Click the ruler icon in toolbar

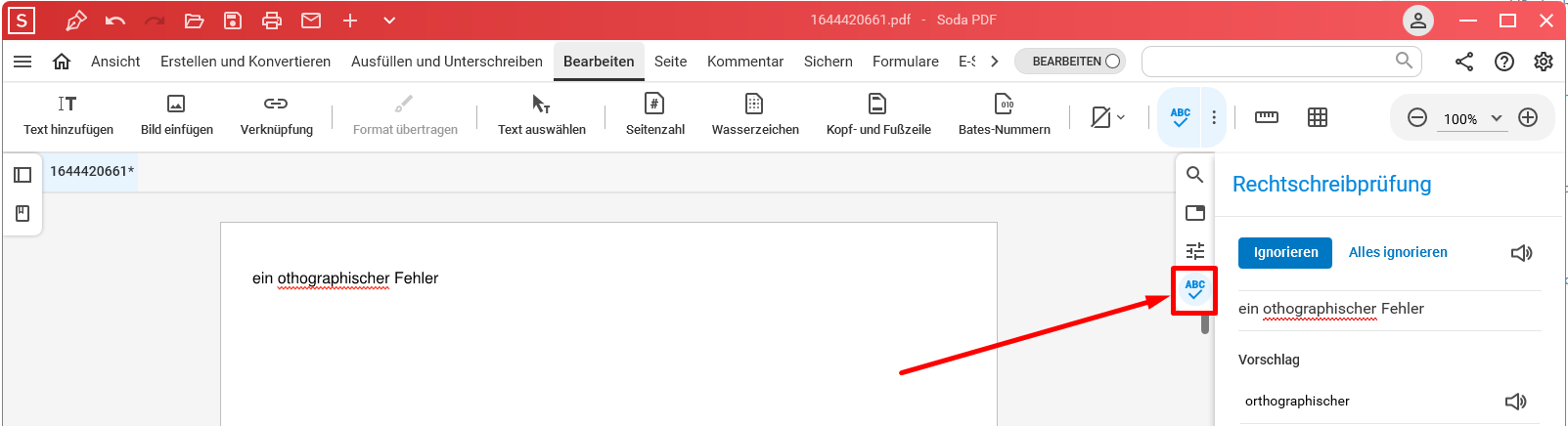point(1266,117)
